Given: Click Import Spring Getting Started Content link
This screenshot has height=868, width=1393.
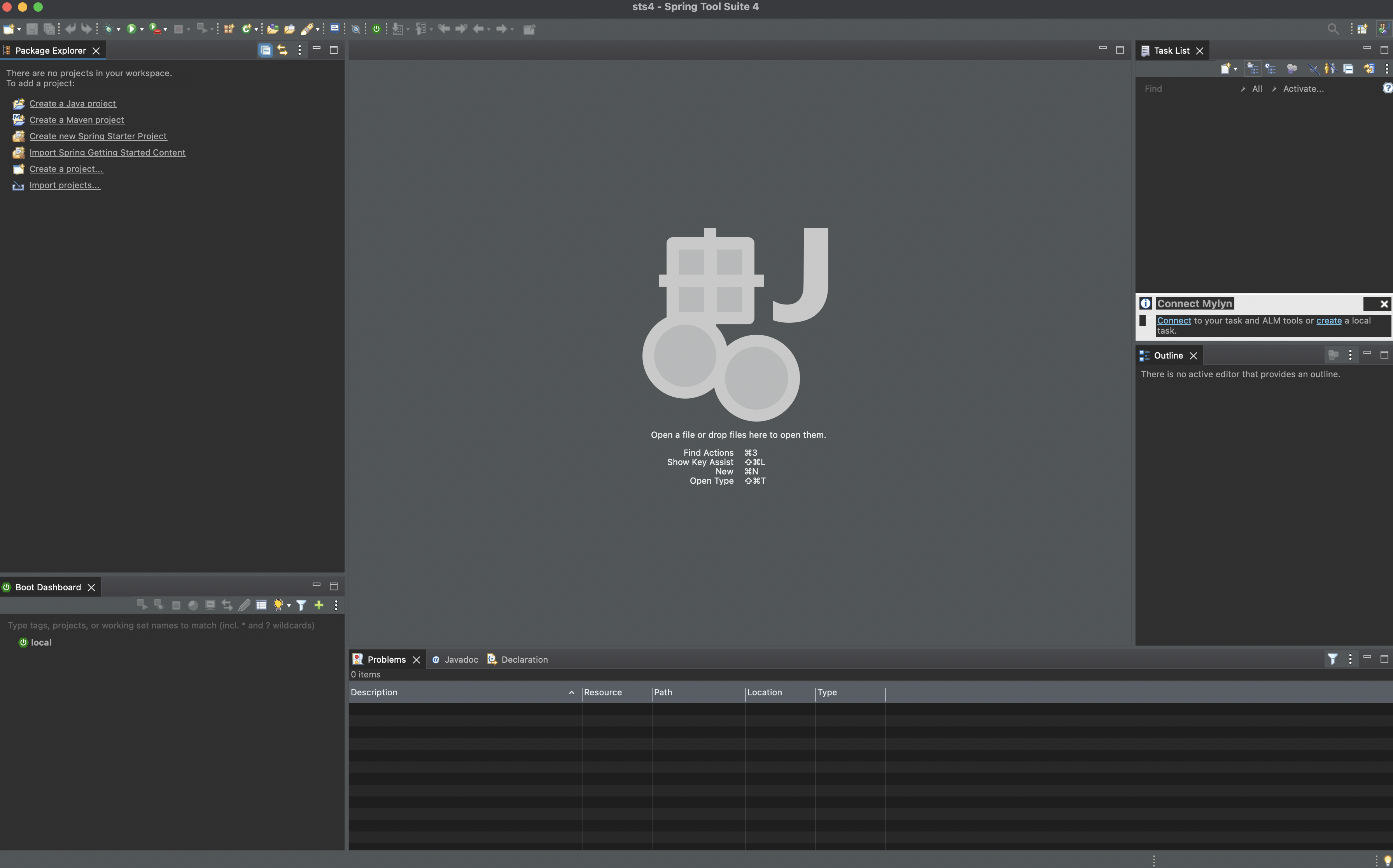Looking at the screenshot, I should point(107,152).
